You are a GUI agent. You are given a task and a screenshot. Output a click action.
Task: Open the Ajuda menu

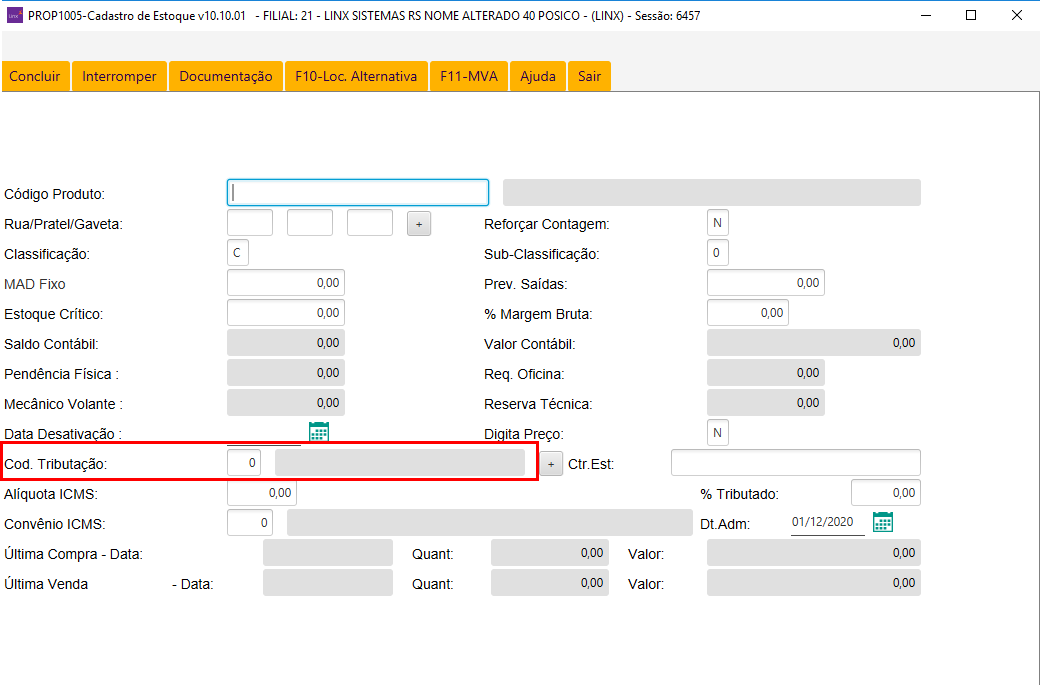tap(538, 76)
